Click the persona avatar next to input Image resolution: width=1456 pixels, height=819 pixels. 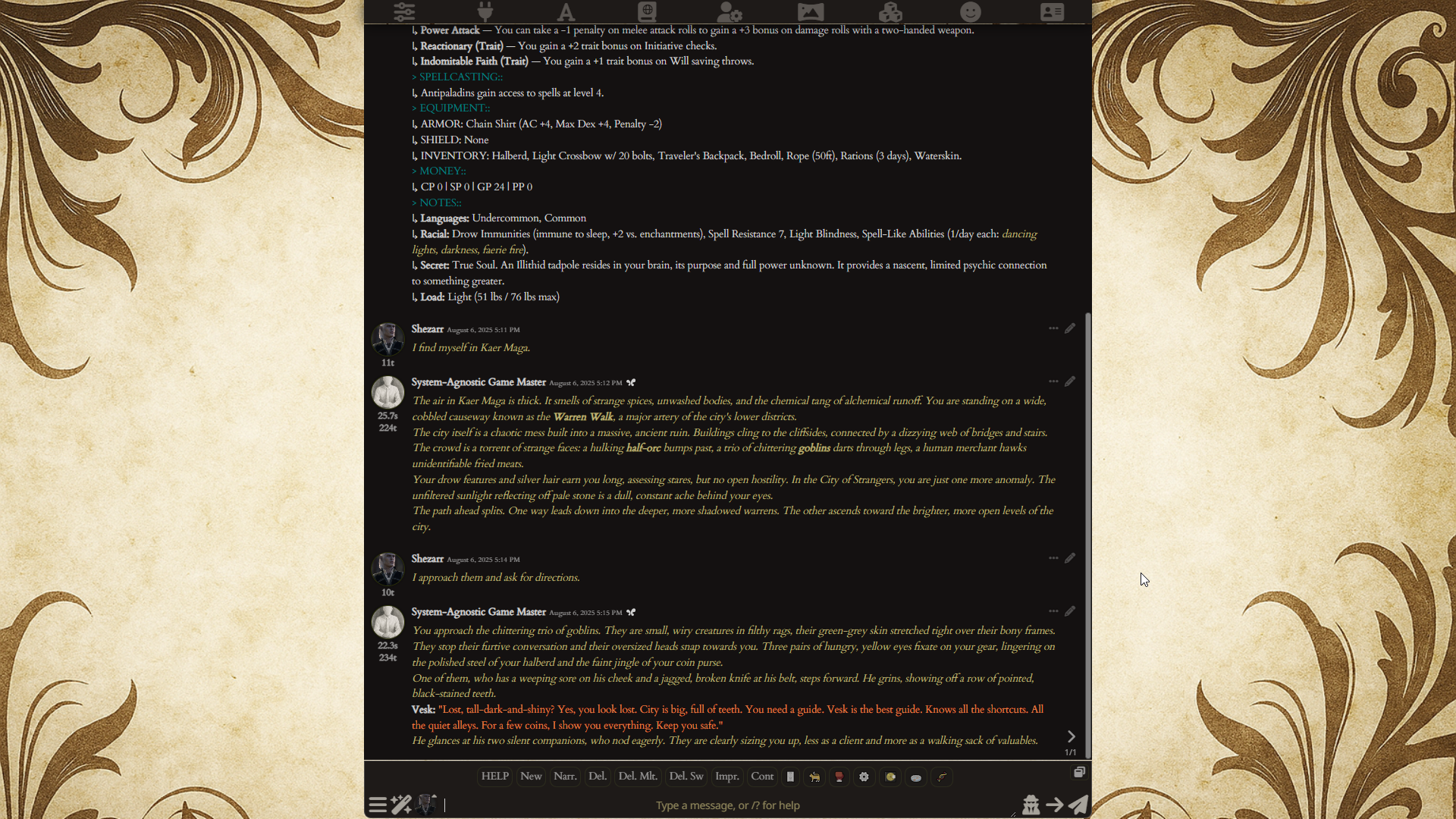pos(427,805)
